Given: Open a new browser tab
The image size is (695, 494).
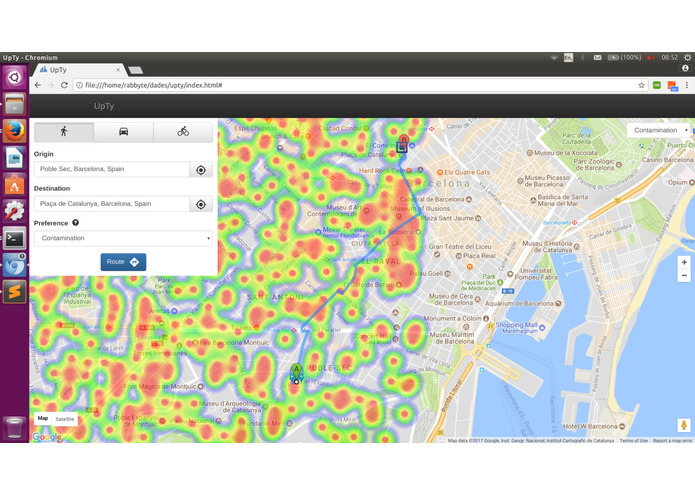Looking at the screenshot, I should [135, 70].
